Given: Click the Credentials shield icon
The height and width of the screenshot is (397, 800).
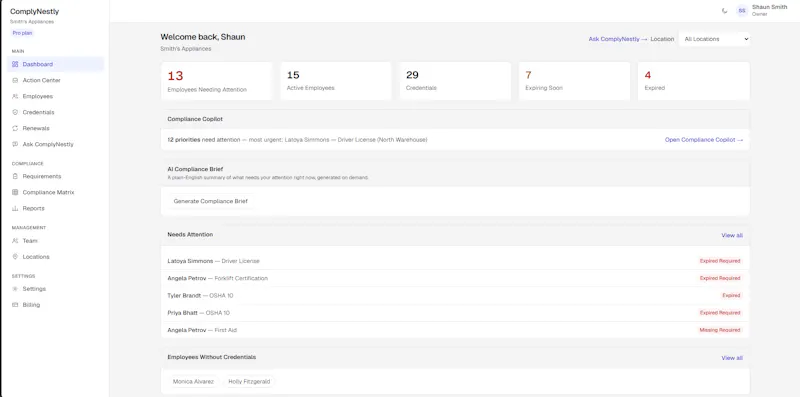Looking at the screenshot, I should (x=15, y=112).
